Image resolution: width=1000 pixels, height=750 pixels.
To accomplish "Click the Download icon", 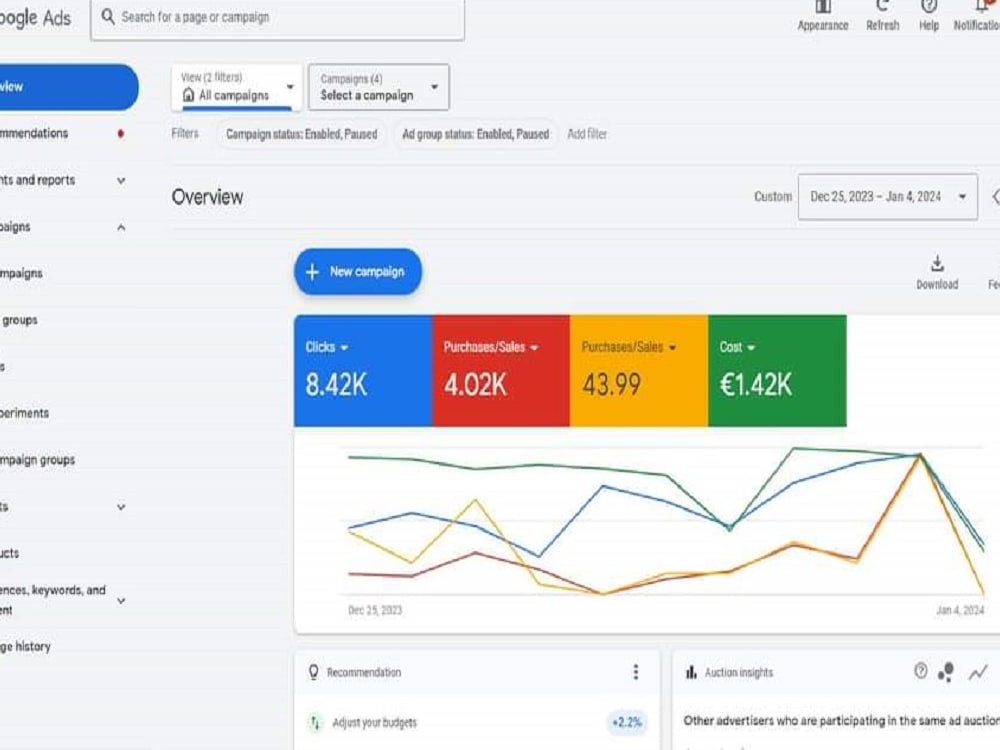I will (x=937, y=263).
